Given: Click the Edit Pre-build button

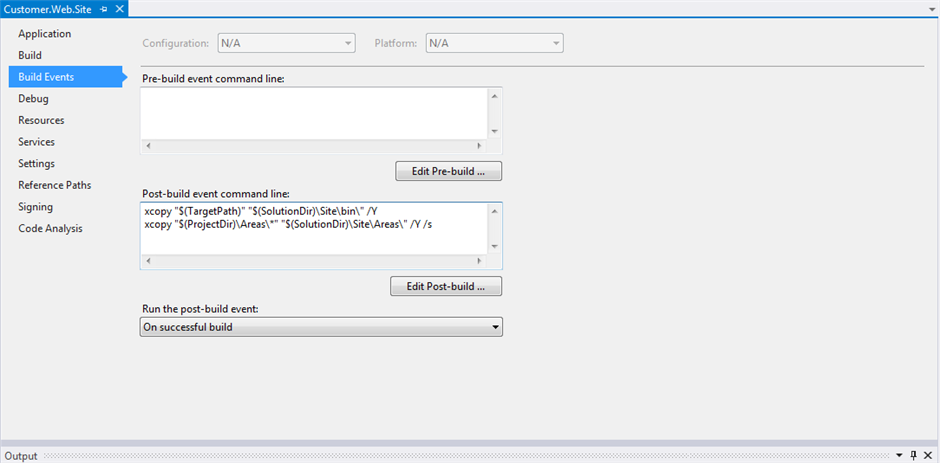Looking at the screenshot, I should 448,171.
